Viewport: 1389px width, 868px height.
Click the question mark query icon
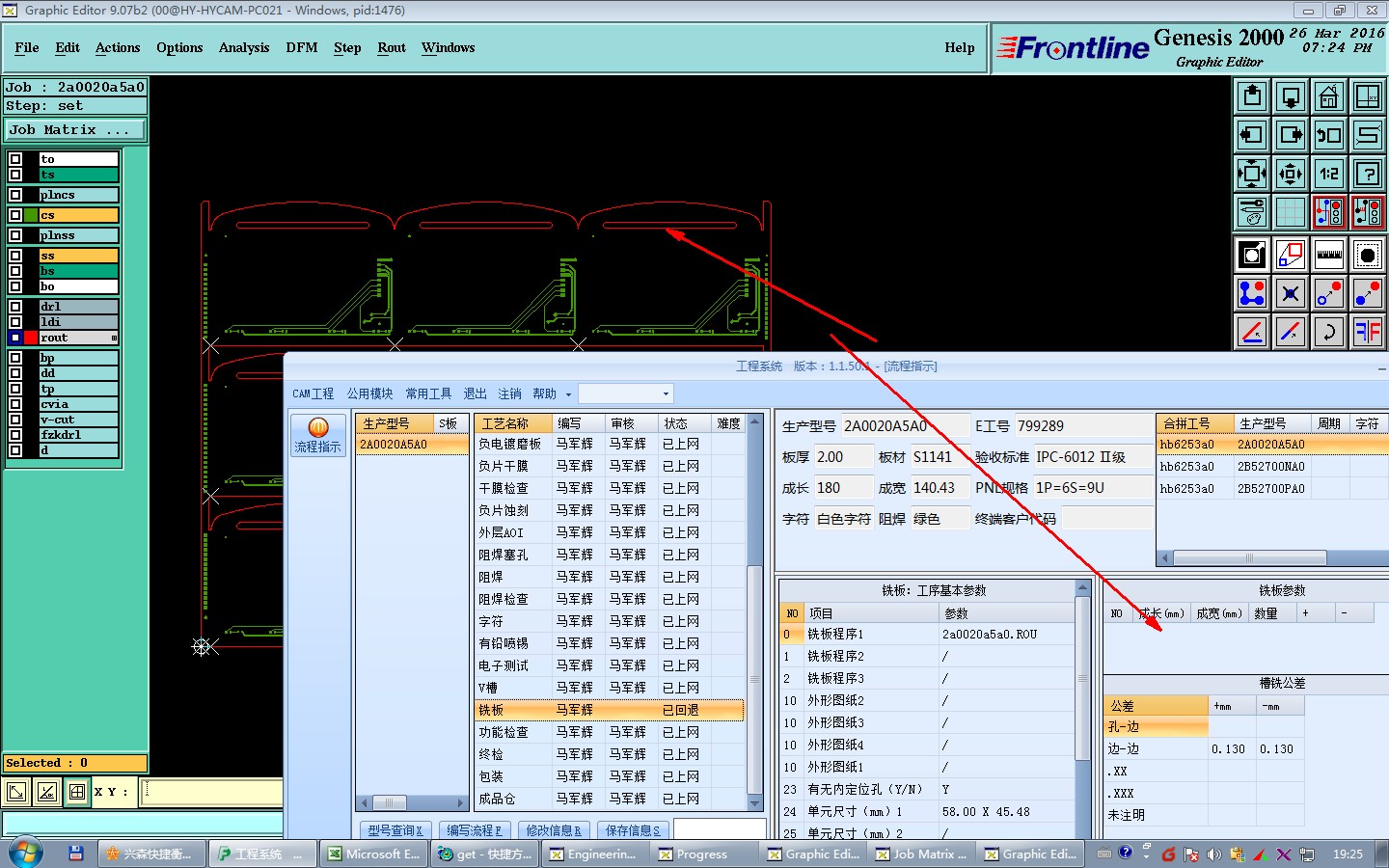pyautogui.click(x=1368, y=174)
